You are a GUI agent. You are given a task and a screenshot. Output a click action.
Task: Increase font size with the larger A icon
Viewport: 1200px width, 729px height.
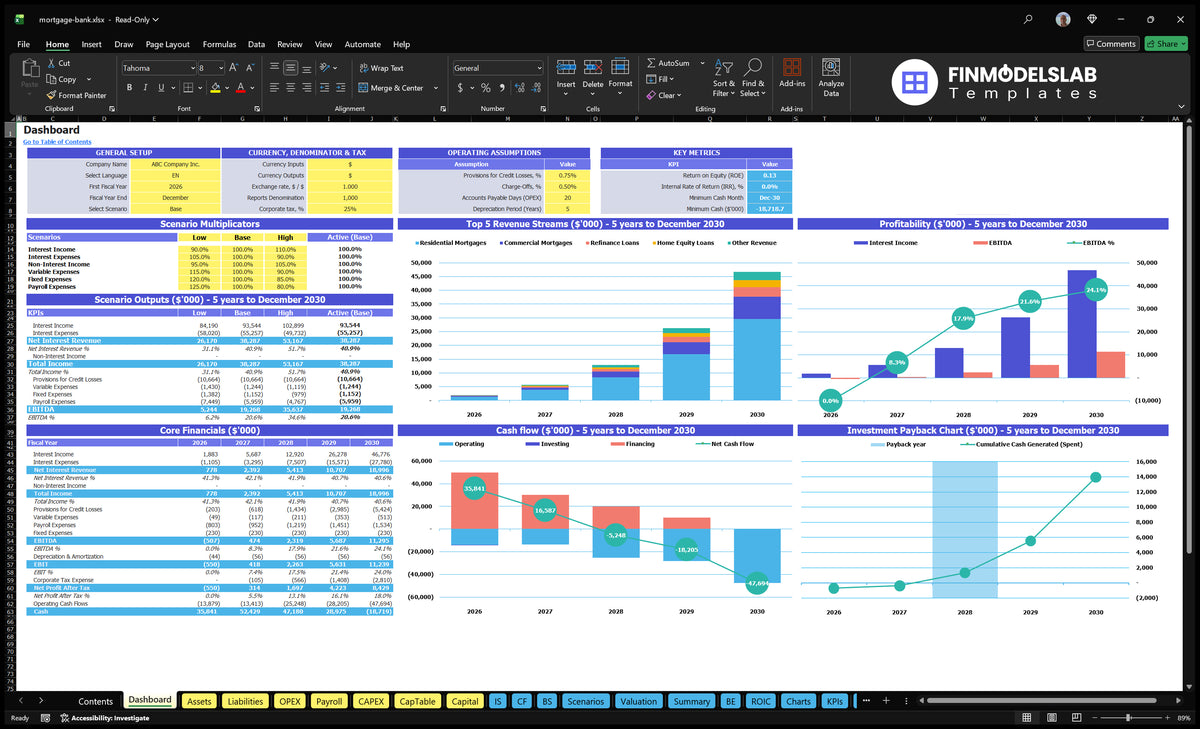point(234,68)
